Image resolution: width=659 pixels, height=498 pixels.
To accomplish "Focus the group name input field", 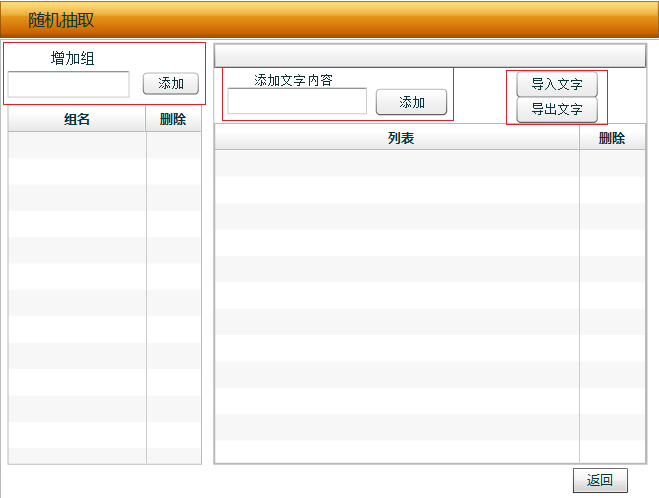I will pos(69,84).
